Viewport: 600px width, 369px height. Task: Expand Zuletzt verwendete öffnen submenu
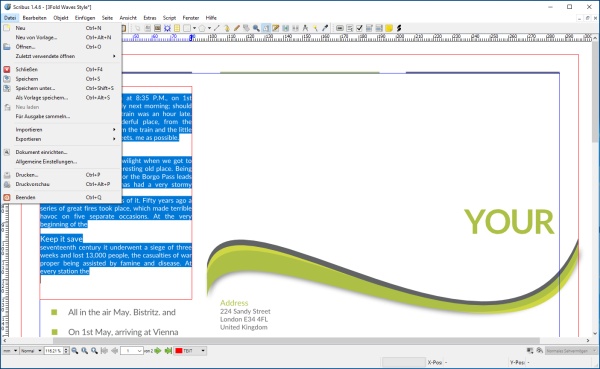coord(62,56)
